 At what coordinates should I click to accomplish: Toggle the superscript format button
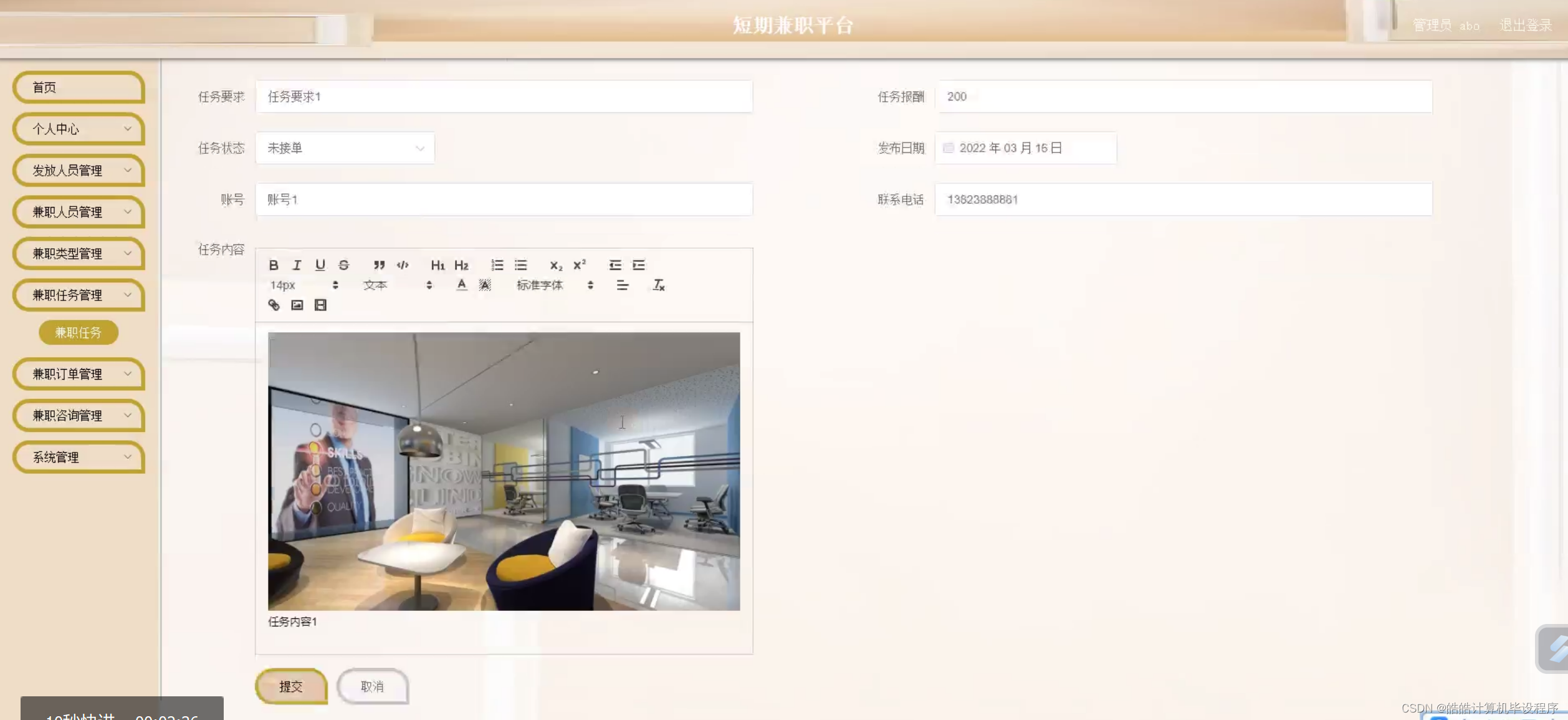point(579,265)
